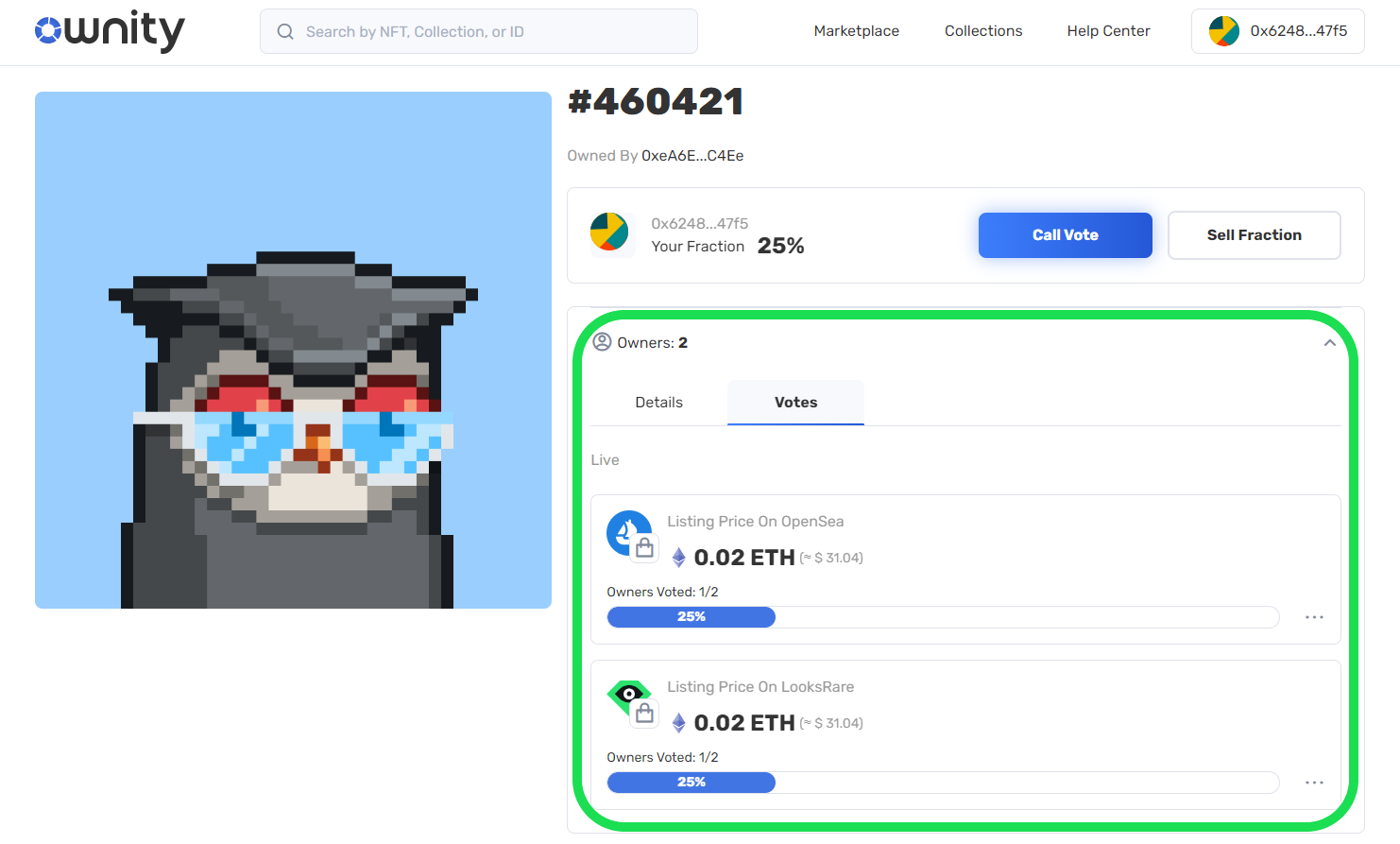Click the OpenSea vote progress bar

click(942, 617)
